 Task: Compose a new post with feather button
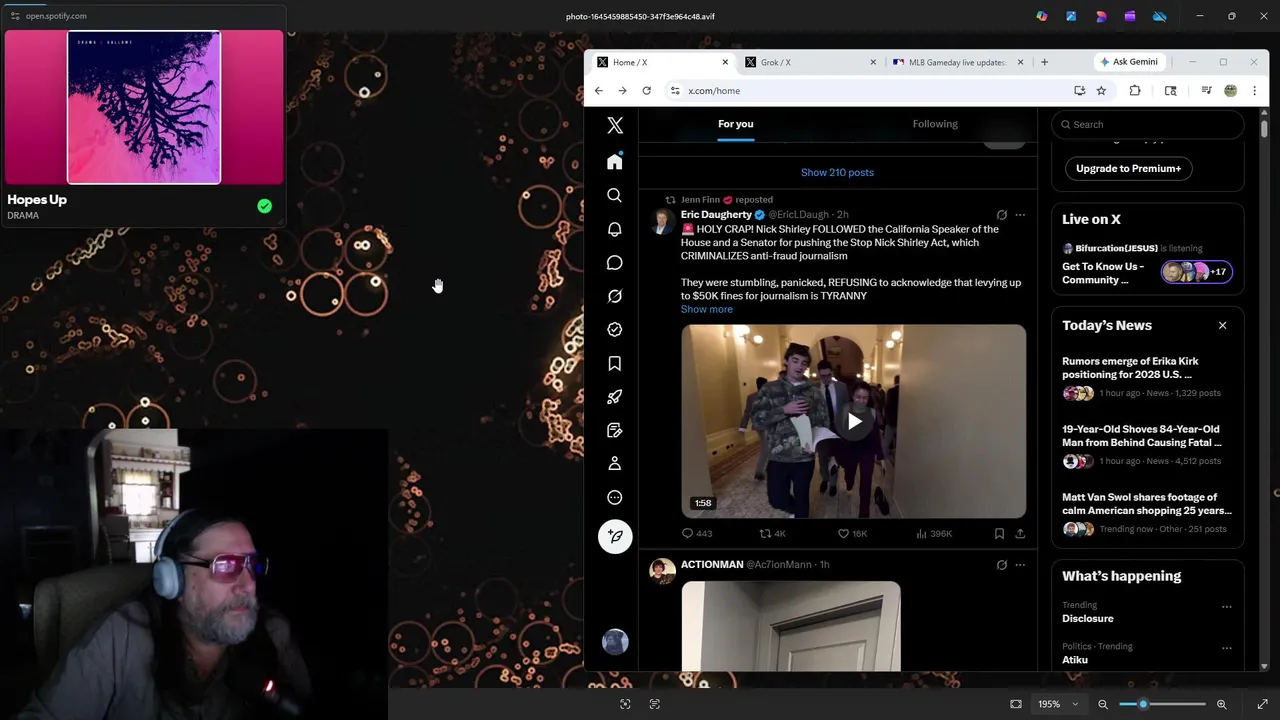click(615, 536)
